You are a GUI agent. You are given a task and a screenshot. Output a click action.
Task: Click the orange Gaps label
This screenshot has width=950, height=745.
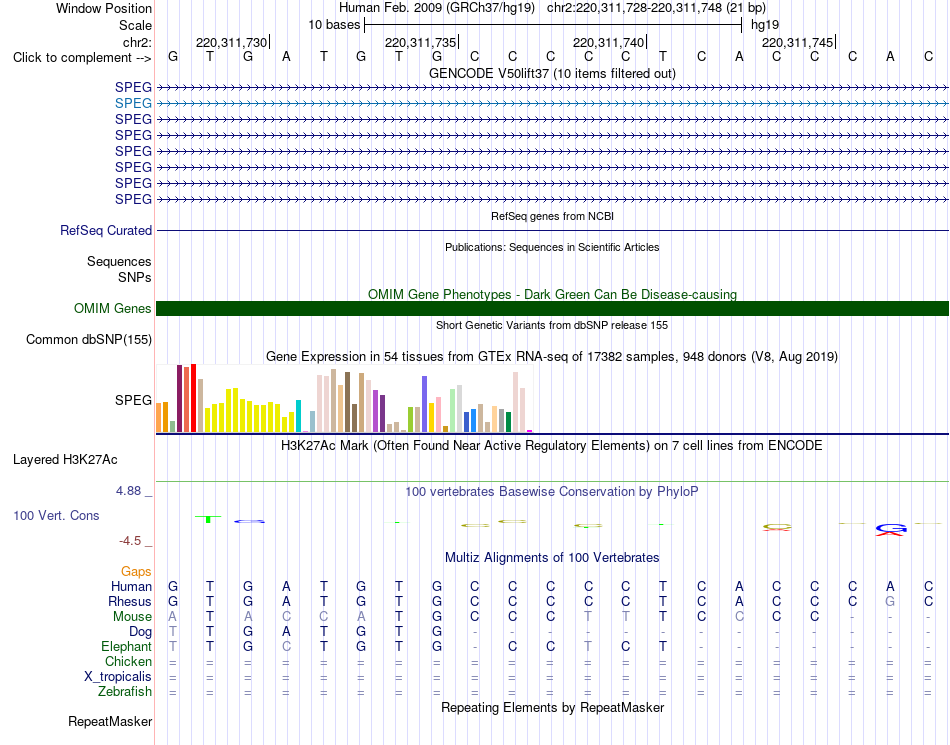tap(136, 571)
